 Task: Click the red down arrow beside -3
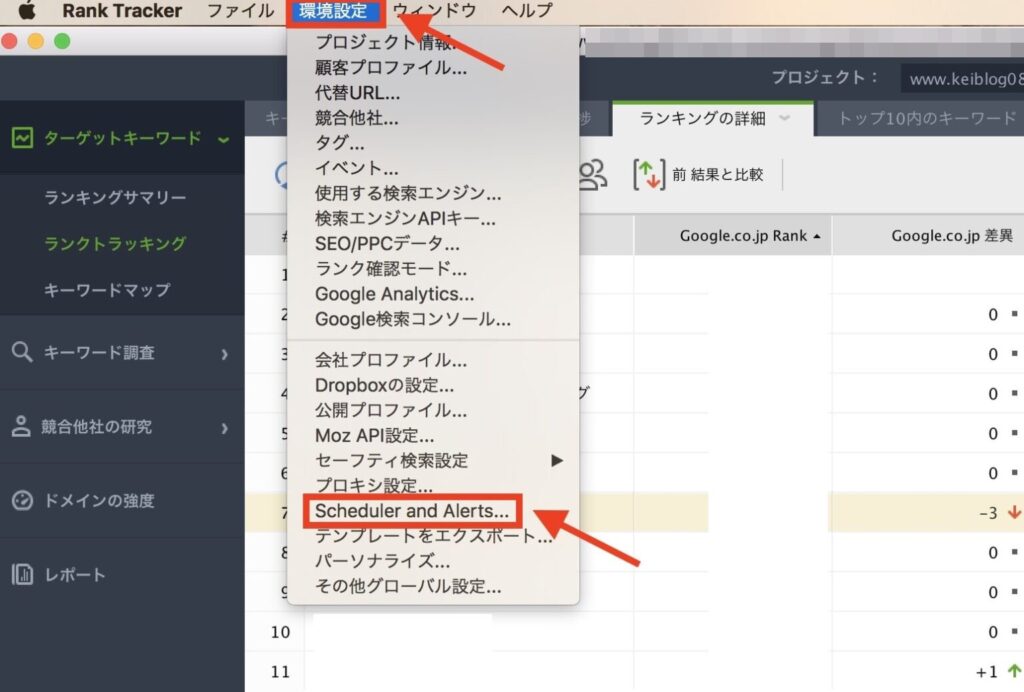[x=1014, y=512]
